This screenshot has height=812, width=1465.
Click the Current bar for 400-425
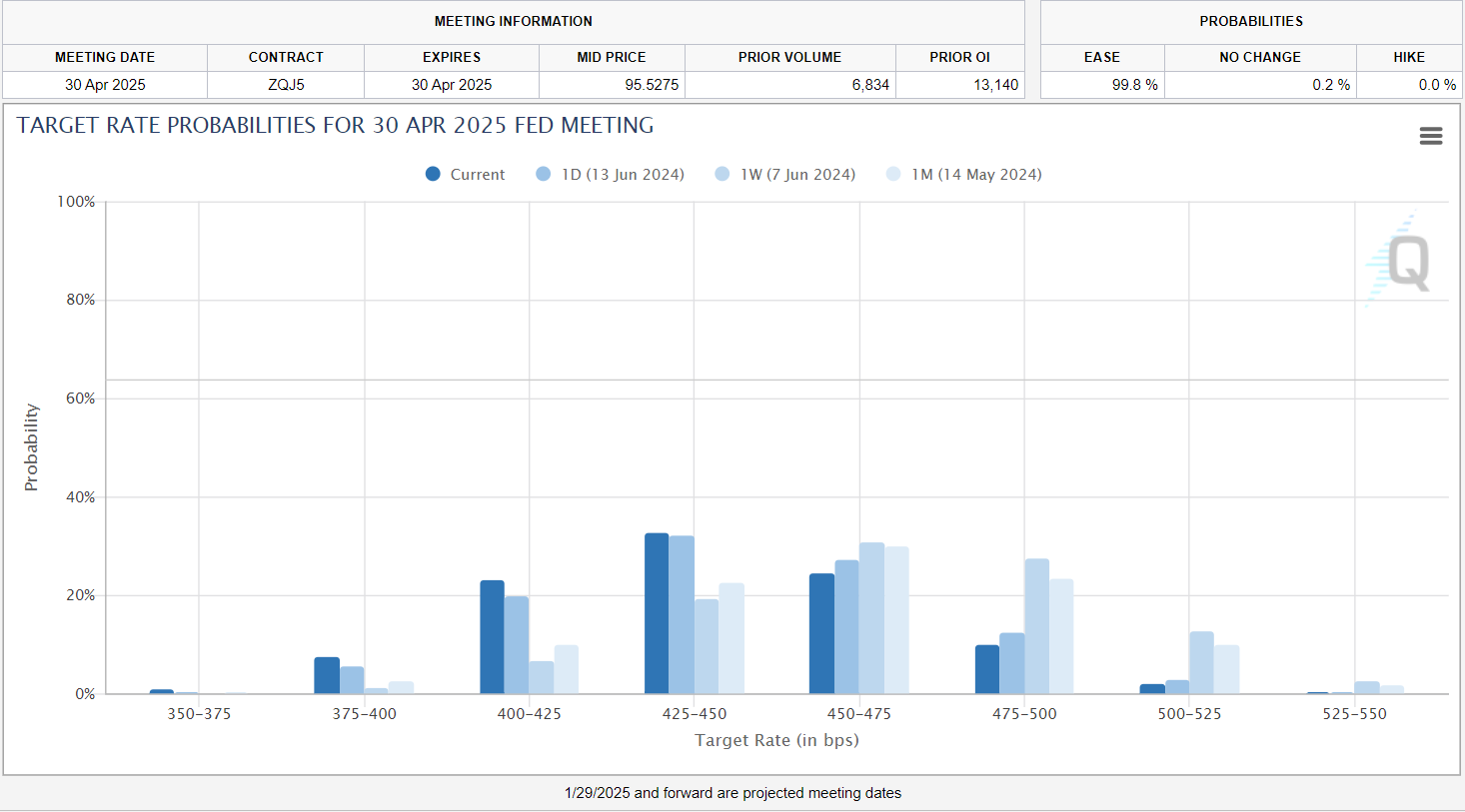(x=492, y=637)
